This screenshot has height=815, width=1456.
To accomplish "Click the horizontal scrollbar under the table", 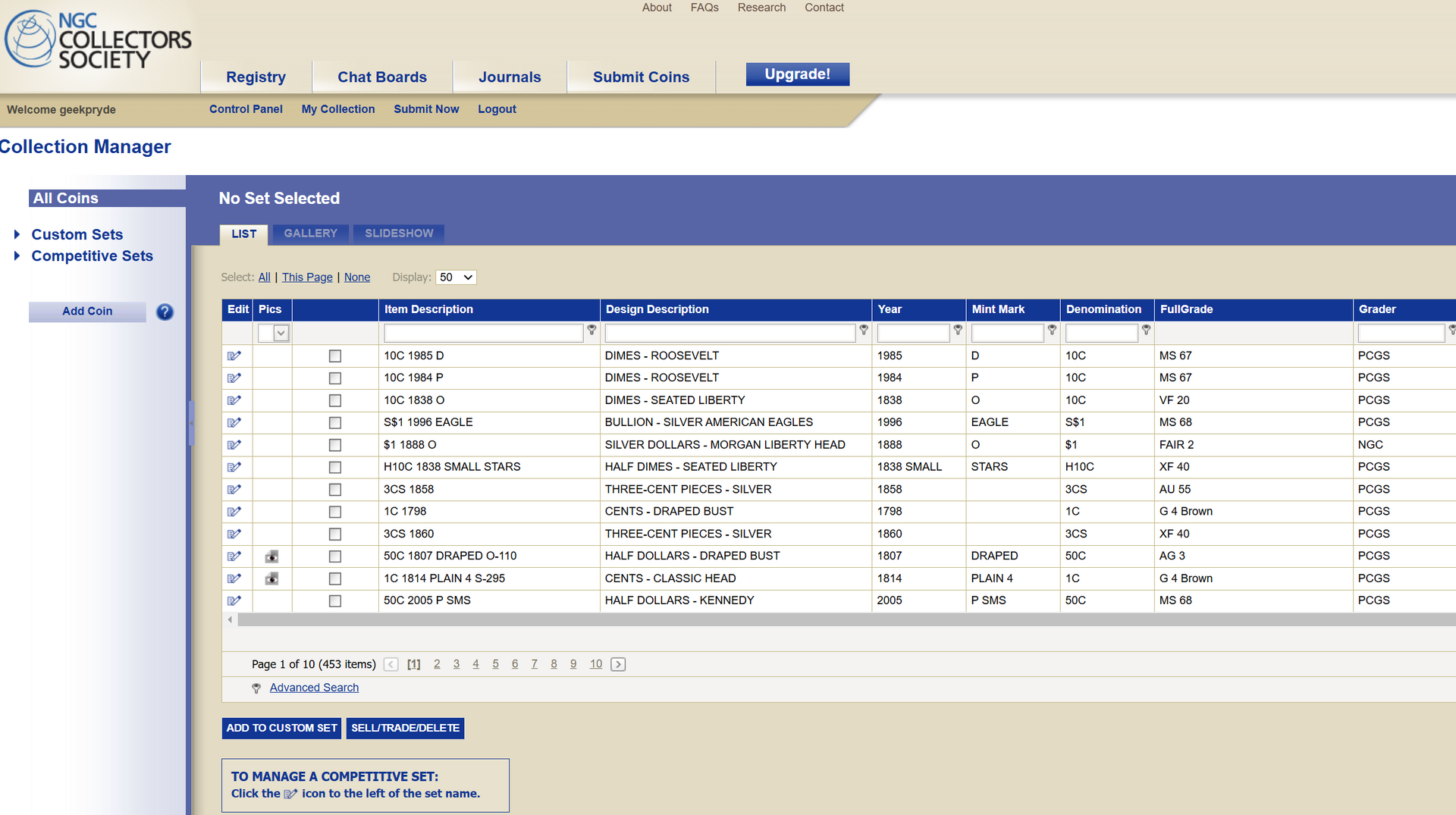I will pyautogui.click(x=834, y=620).
